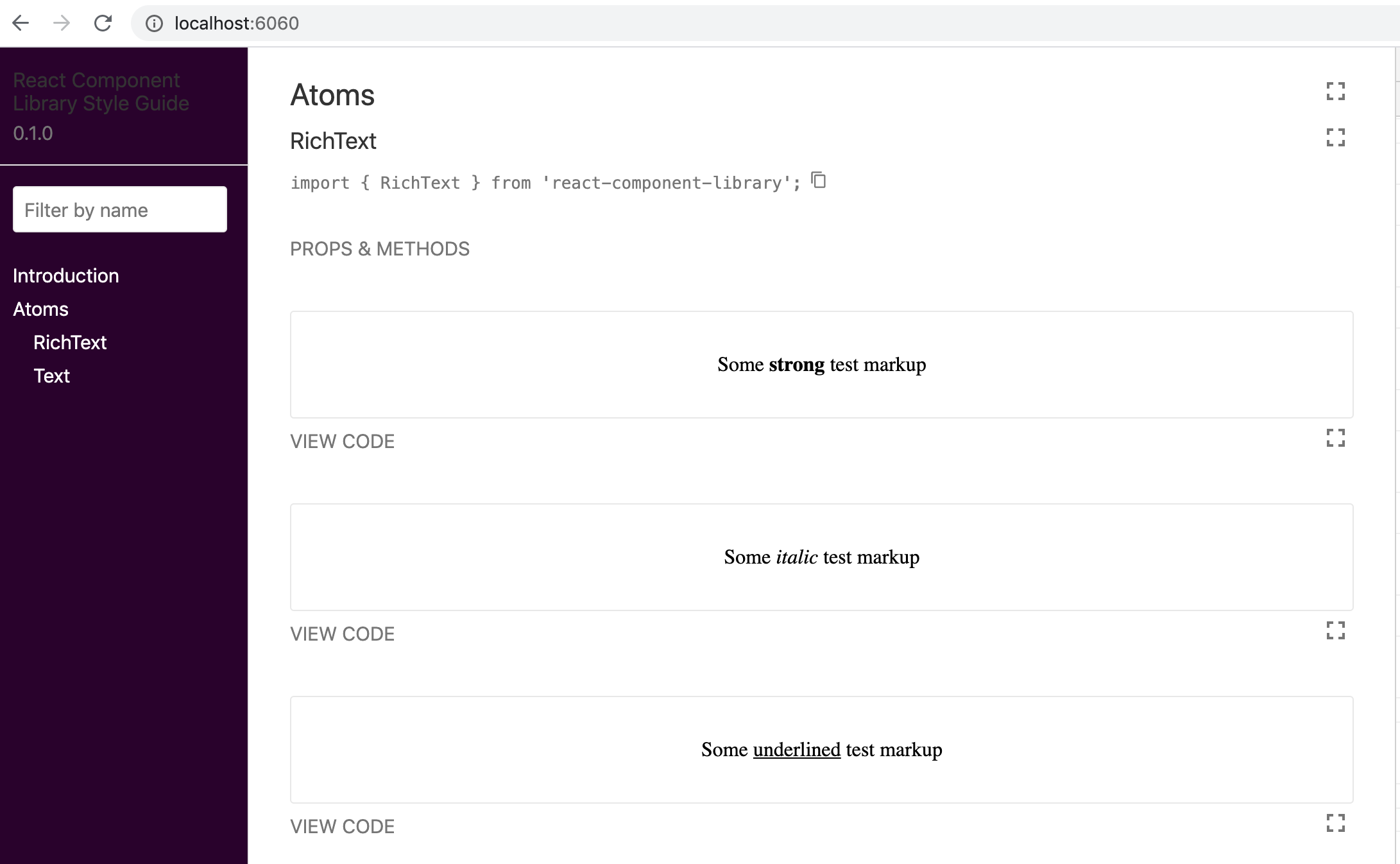Go to RichText in the sidebar

pyautogui.click(x=70, y=343)
